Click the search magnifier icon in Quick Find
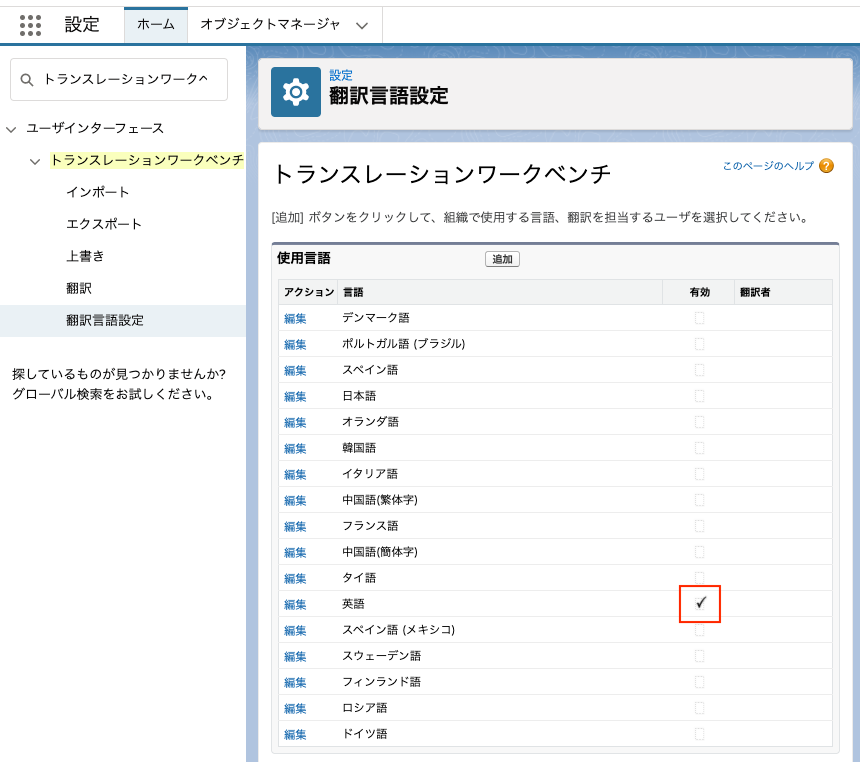Image resolution: width=860 pixels, height=762 pixels. point(27,80)
